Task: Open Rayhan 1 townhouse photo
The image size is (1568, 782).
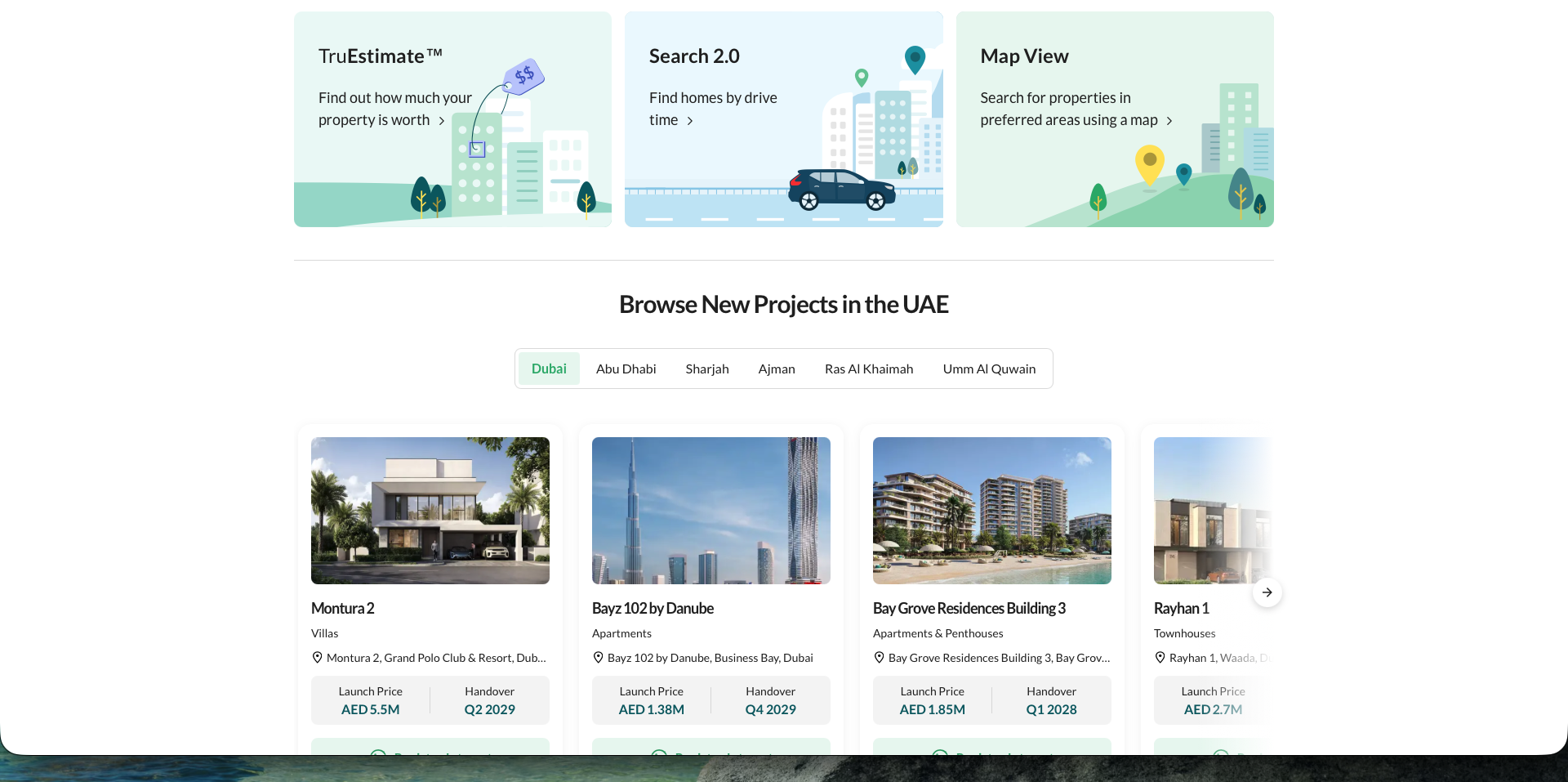Action: click(x=1214, y=511)
